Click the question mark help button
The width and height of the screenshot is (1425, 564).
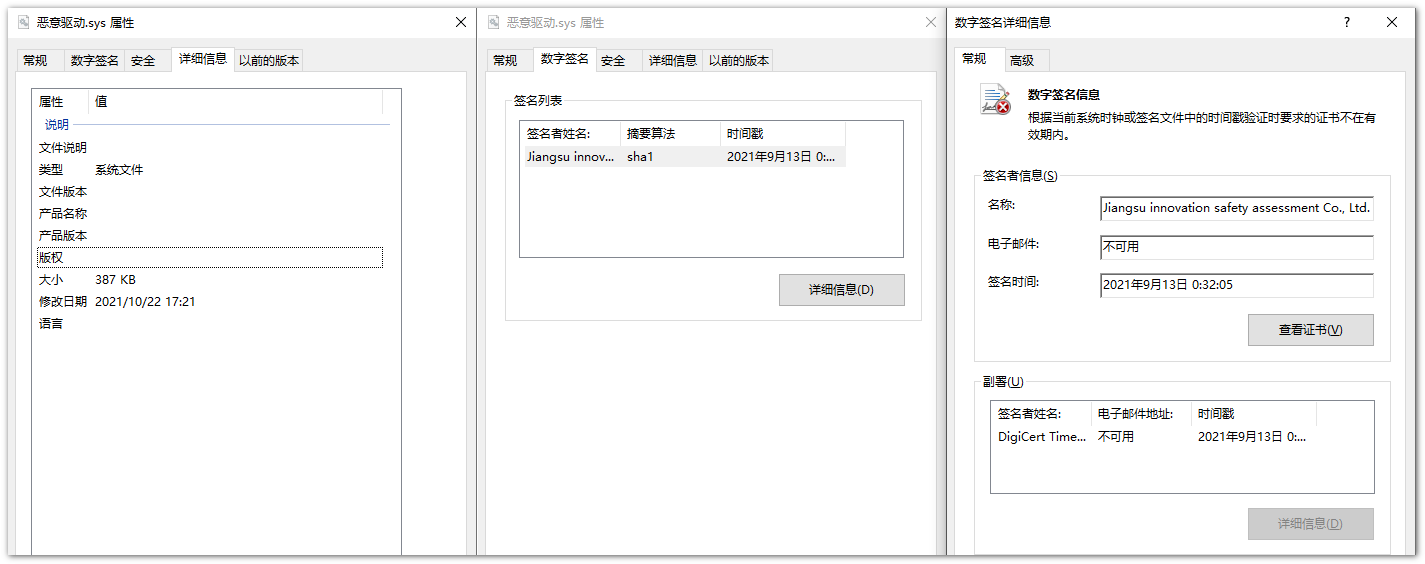tap(1346, 22)
